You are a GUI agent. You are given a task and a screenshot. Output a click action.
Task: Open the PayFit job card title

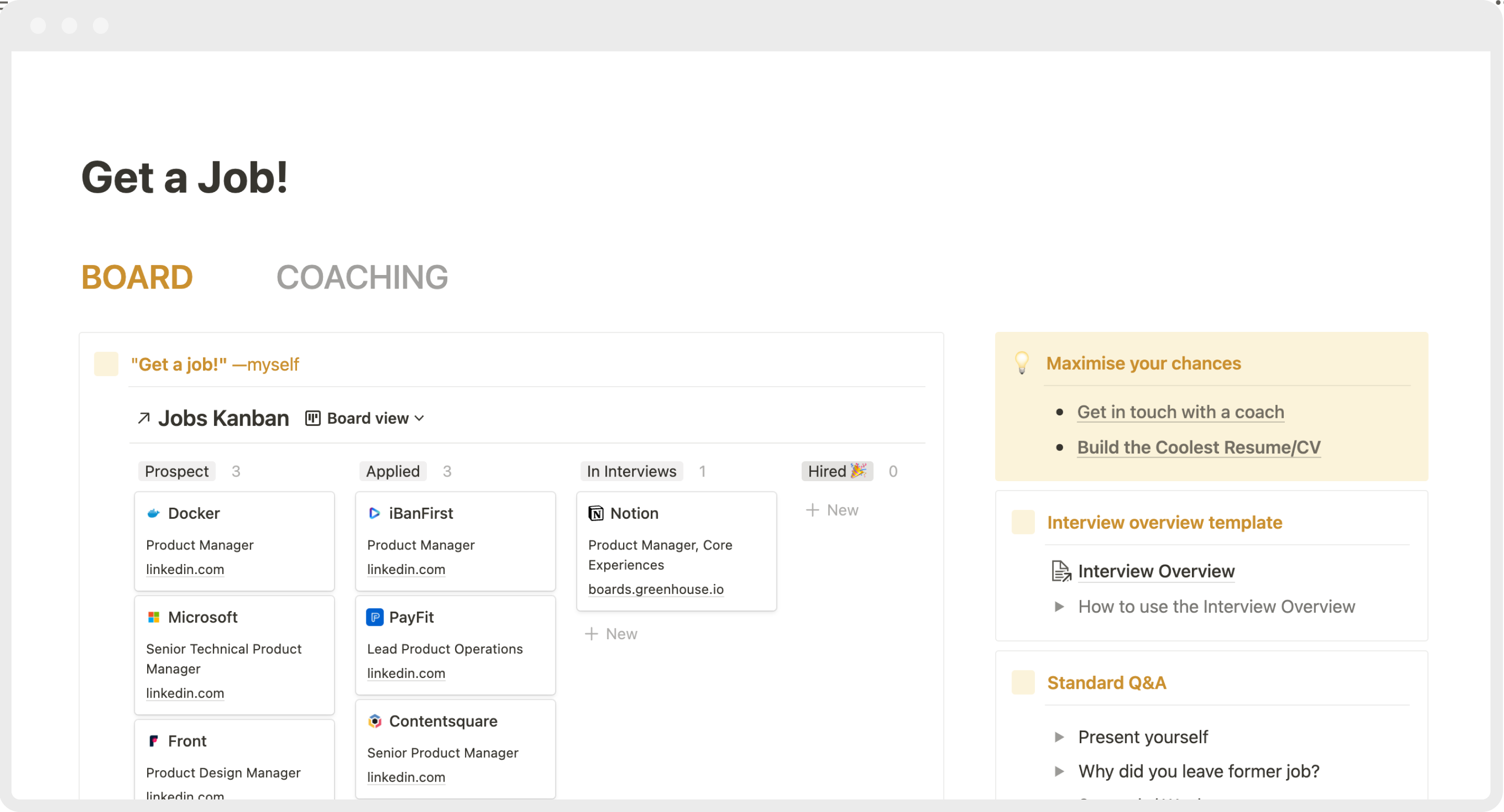411,617
